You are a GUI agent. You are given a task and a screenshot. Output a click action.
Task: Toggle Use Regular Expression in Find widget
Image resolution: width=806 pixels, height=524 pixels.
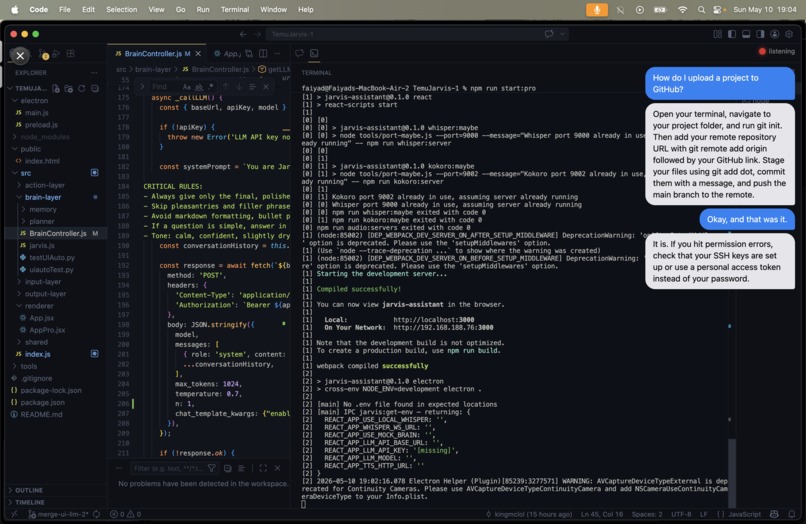tap(210, 87)
